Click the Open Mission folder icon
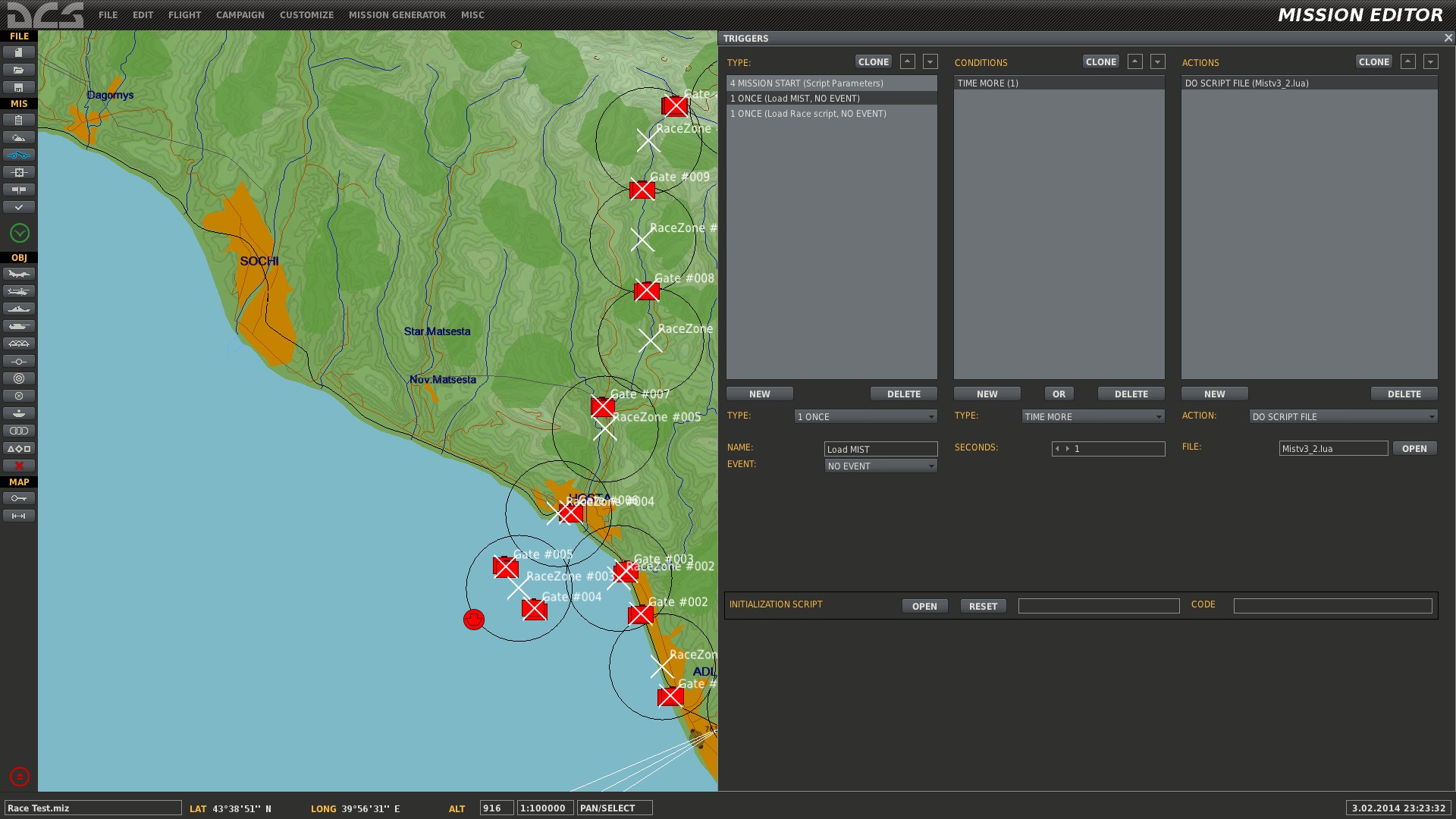Screen dimensions: 1456x819 click(x=19, y=70)
